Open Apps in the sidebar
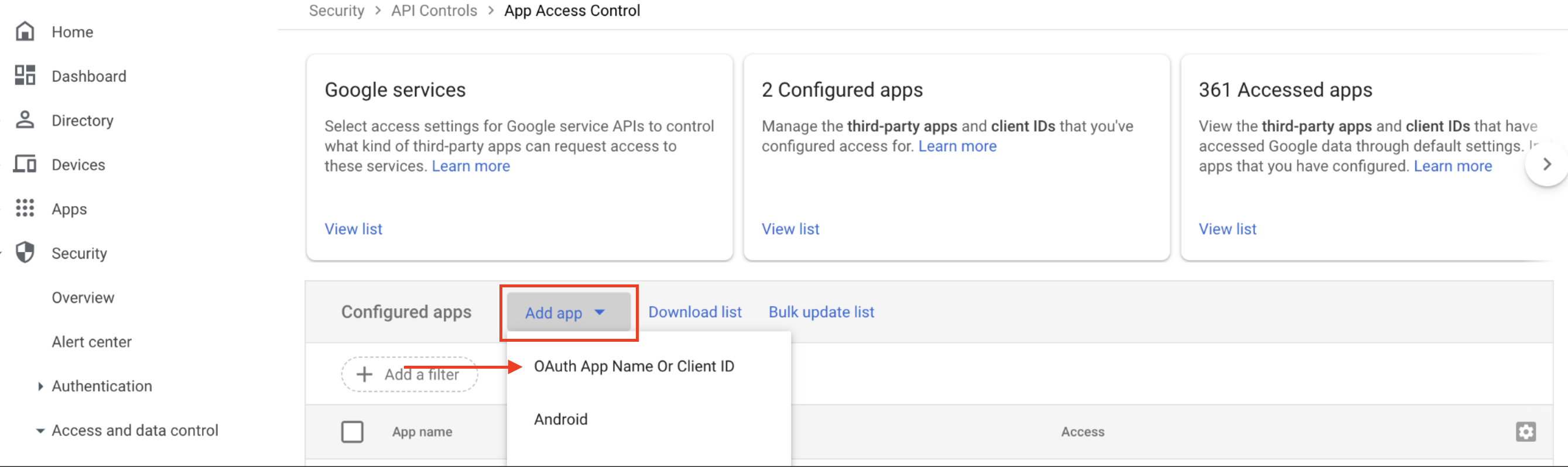Image resolution: width=1568 pixels, height=467 pixels. pyautogui.click(x=70, y=209)
